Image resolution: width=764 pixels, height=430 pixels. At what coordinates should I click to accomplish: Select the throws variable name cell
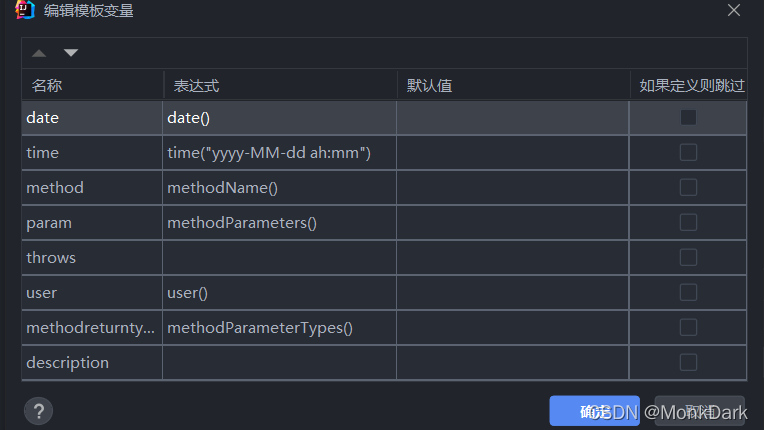[92, 258]
